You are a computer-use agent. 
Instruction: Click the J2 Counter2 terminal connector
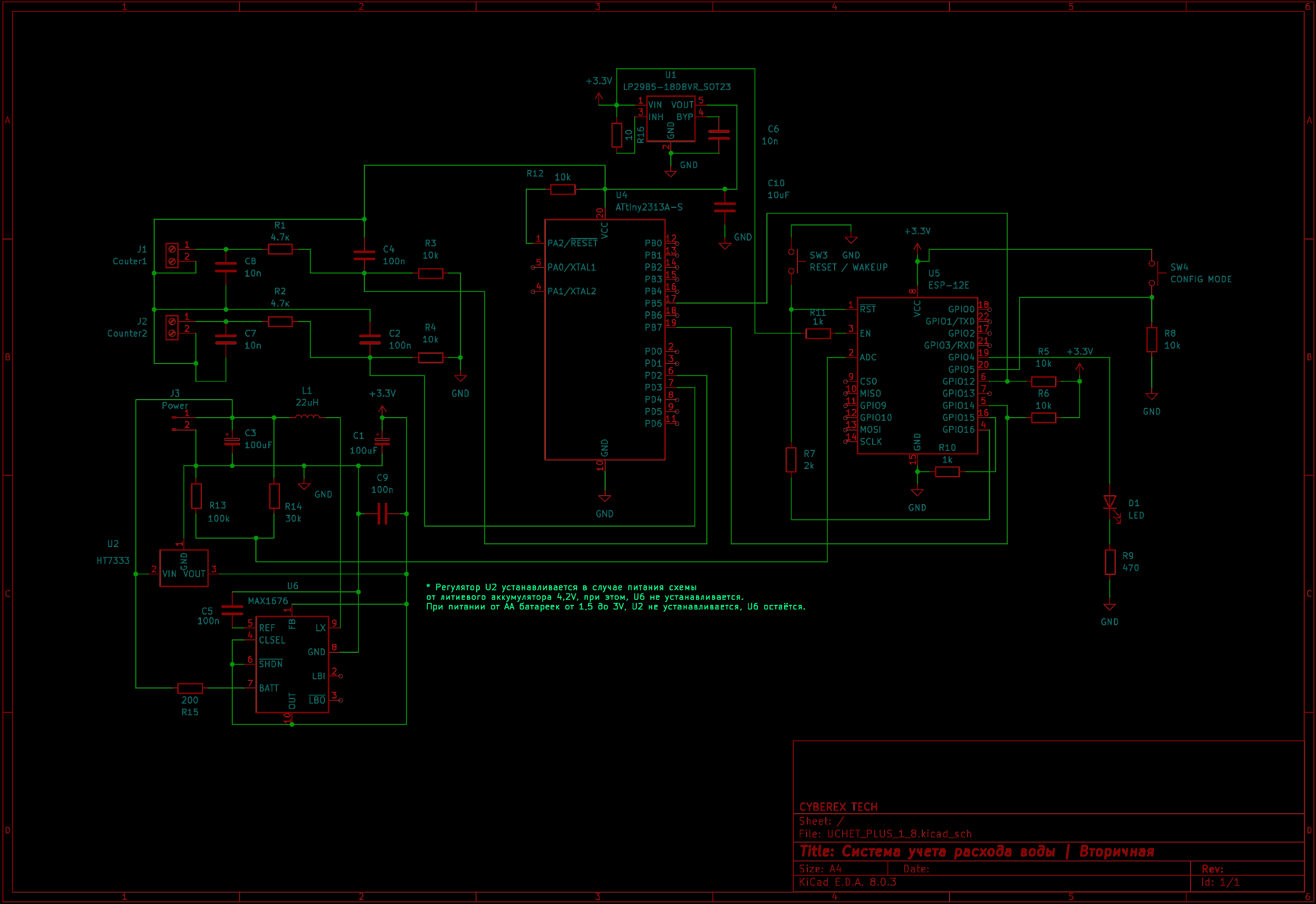pyautogui.click(x=172, y=328)
